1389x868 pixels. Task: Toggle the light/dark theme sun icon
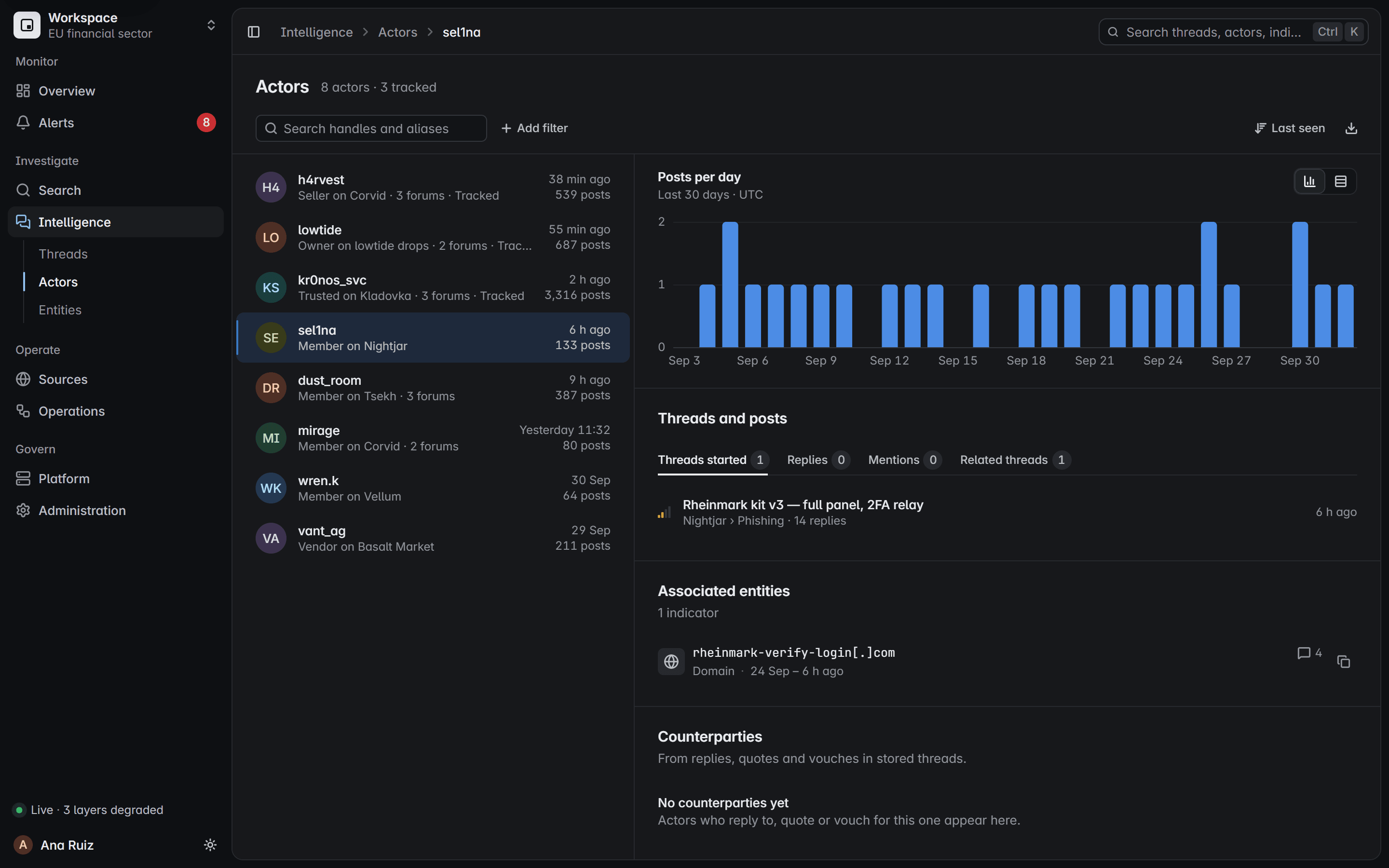tap(210, 844)
